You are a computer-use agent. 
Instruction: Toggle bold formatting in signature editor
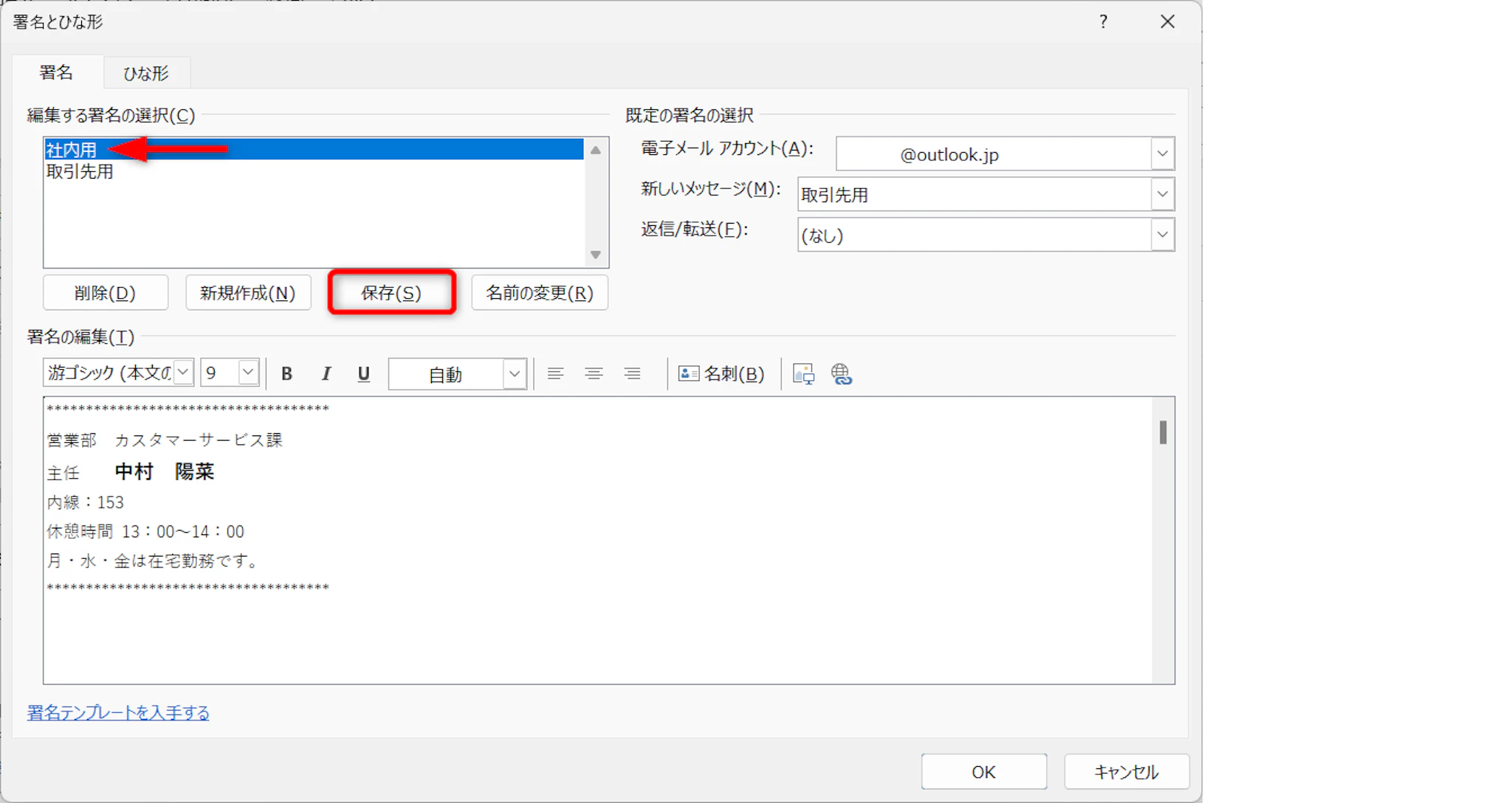pos(286,374)
